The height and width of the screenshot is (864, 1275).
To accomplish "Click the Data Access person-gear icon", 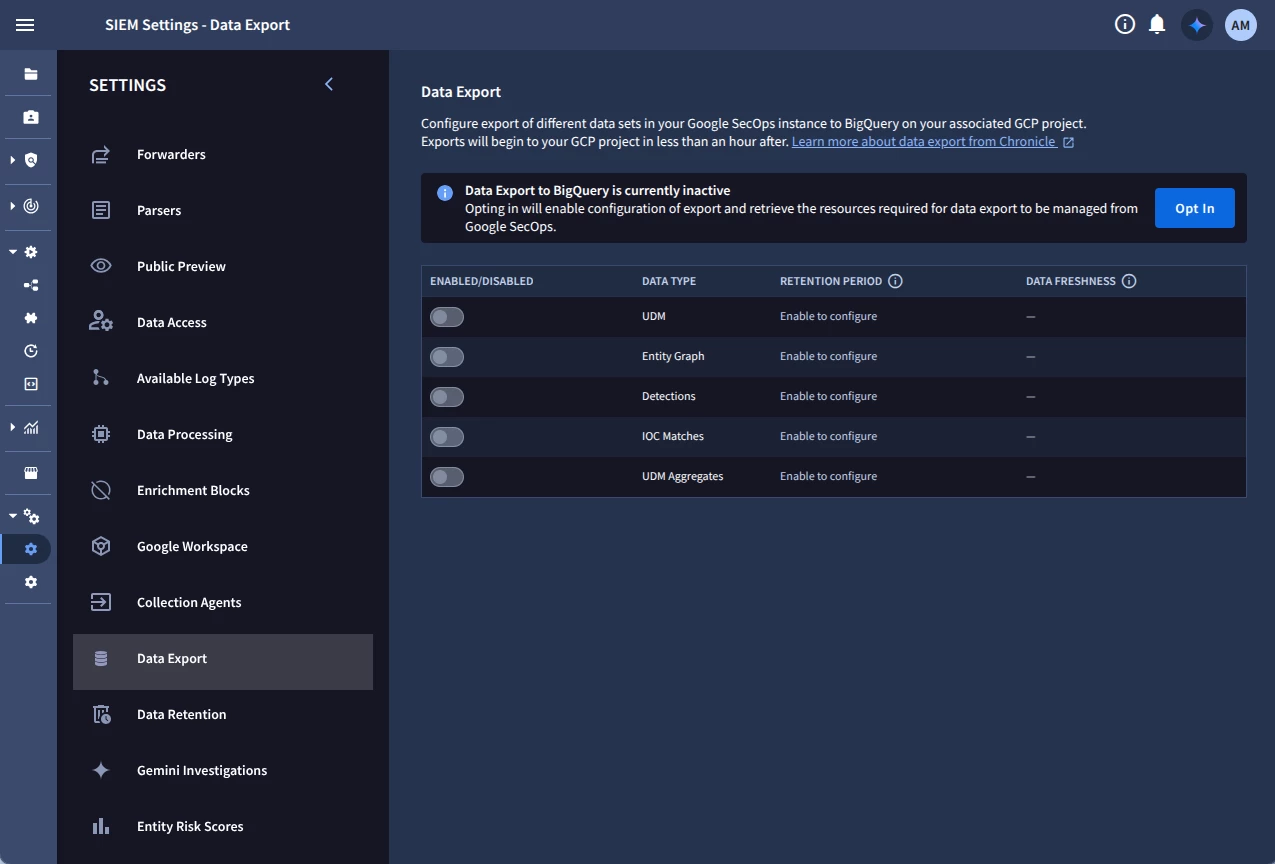I will 101,322.
